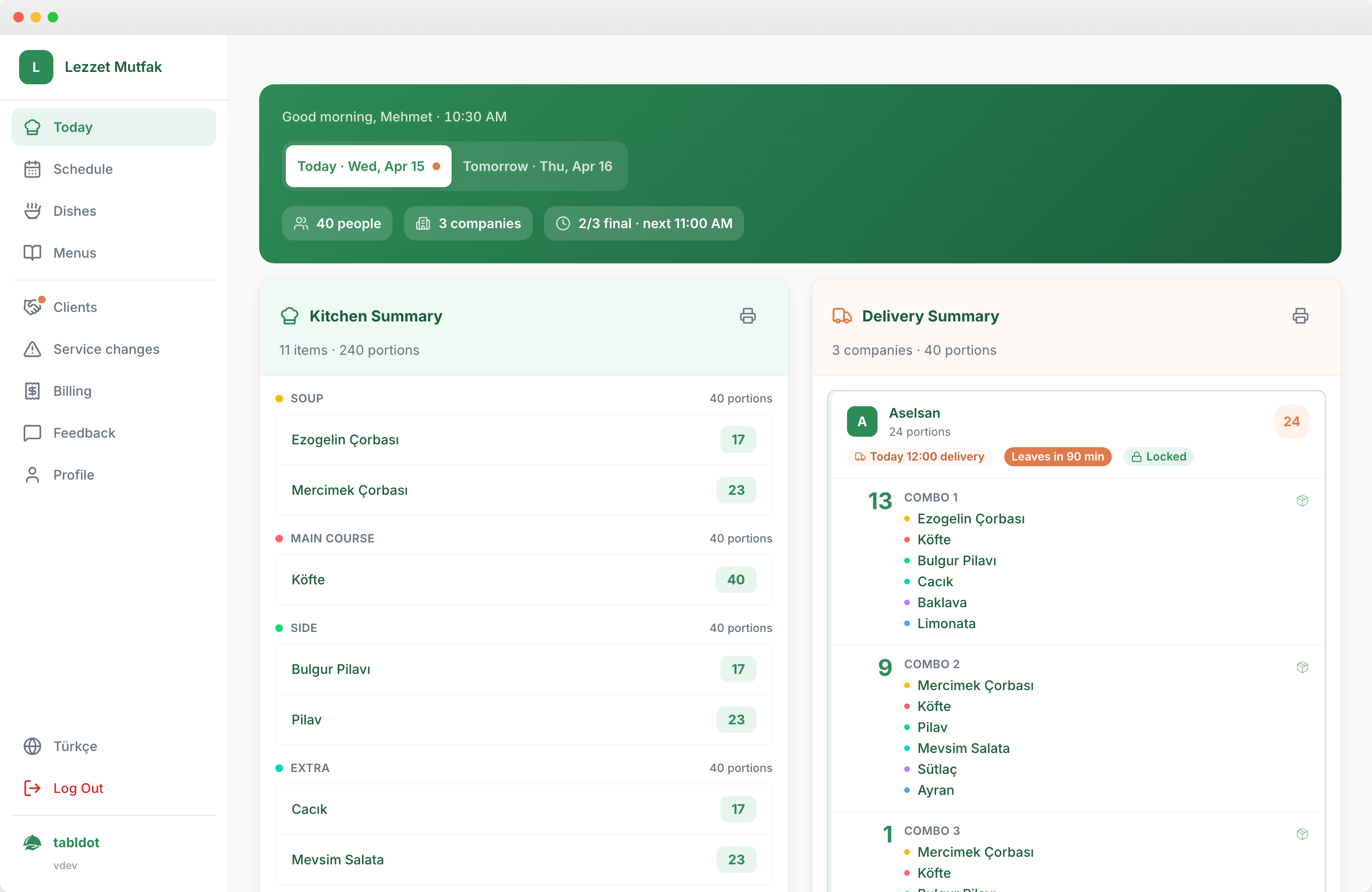Click Sütlaç in Combo 2
The image size is (1372, 892).
click(937, 769)
